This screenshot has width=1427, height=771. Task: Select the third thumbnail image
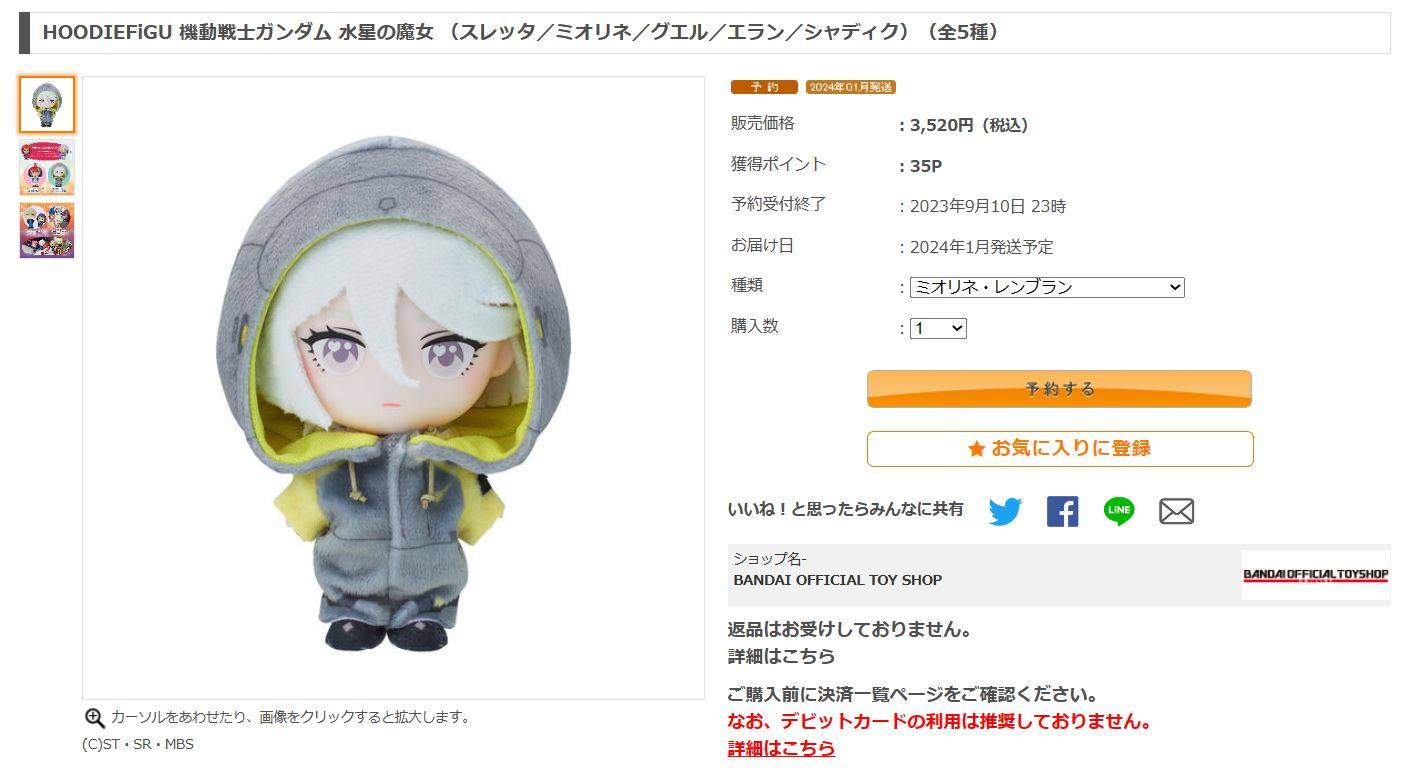pos(47,231)
